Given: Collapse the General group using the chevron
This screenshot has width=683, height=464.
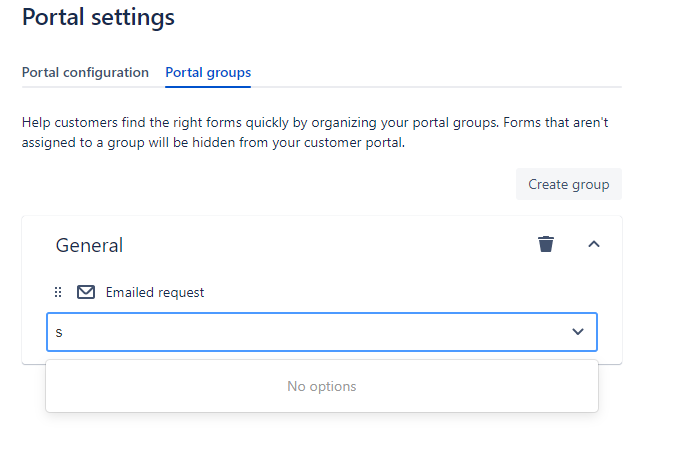Looking at the screenshot, I should tap(594, 244).
